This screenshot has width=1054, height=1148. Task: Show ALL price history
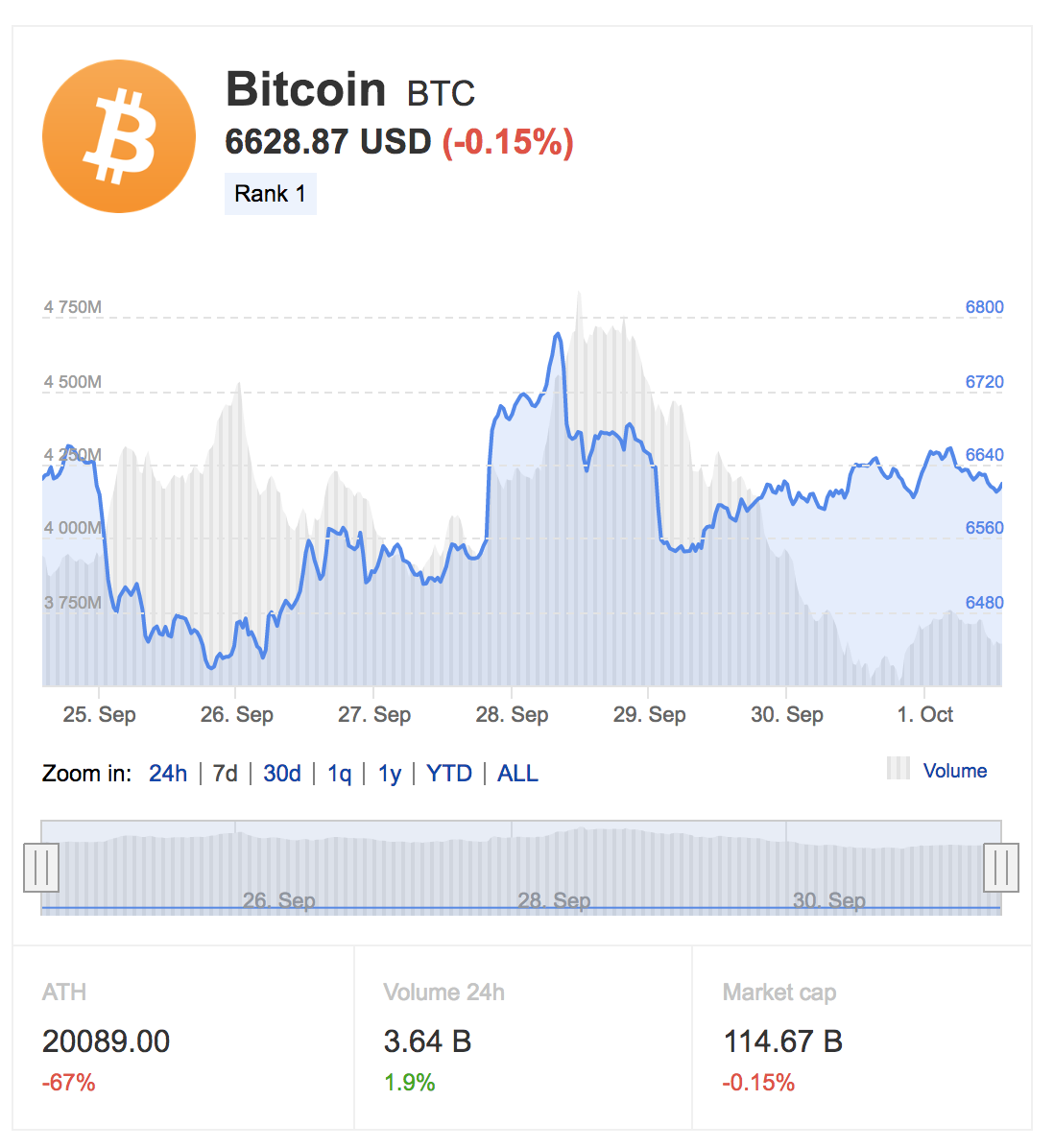coord(517,773)
